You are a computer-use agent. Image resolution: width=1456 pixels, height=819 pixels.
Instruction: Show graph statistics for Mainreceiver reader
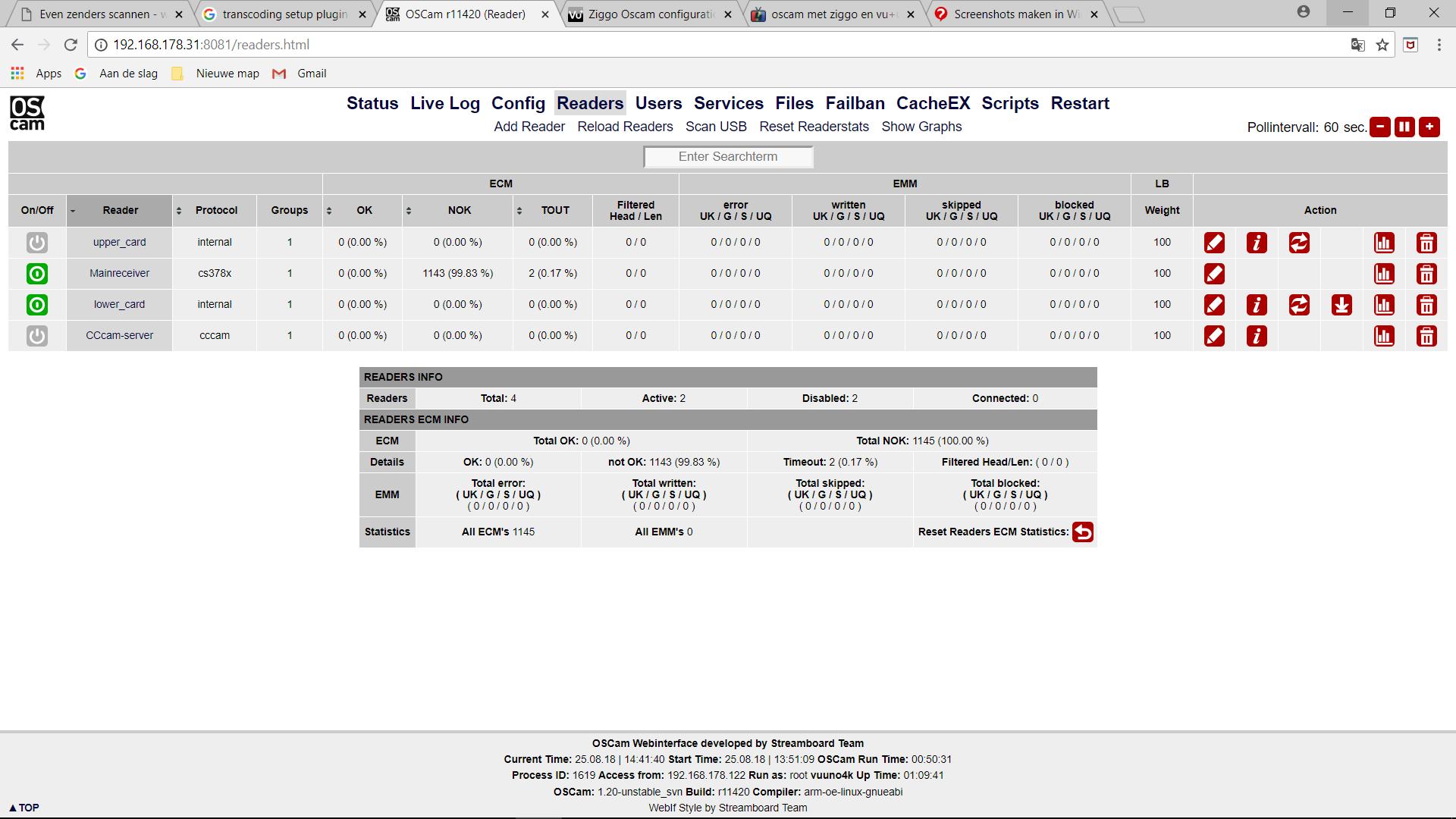(x=1384, y=274)
